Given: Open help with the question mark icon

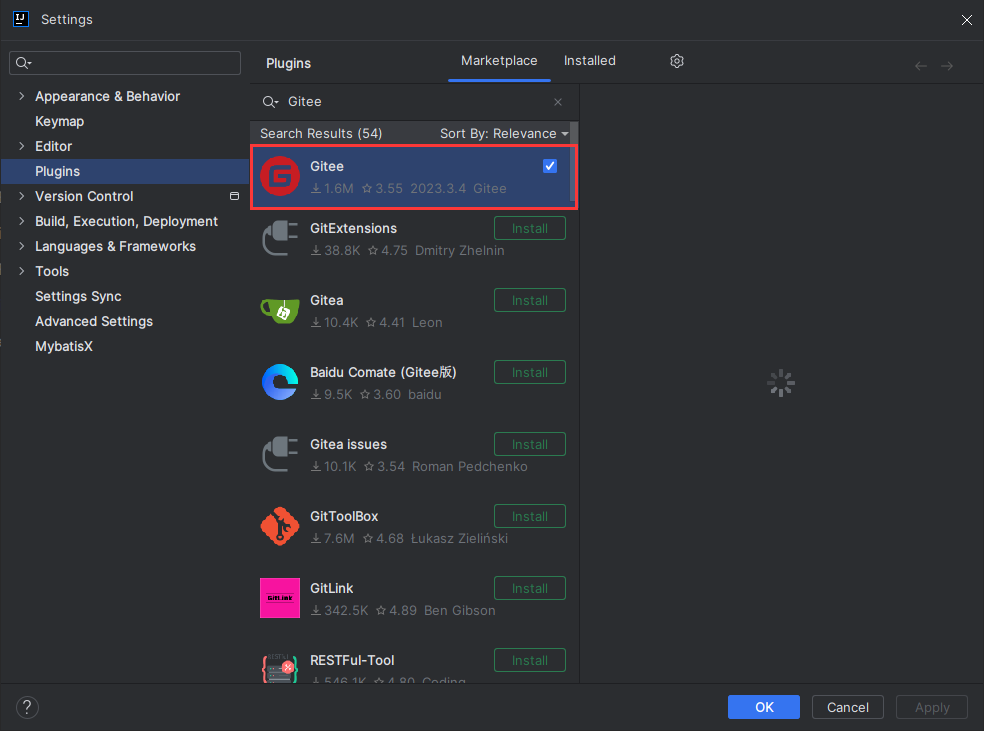Looking at the screenshot, I should tap(27, 707).
